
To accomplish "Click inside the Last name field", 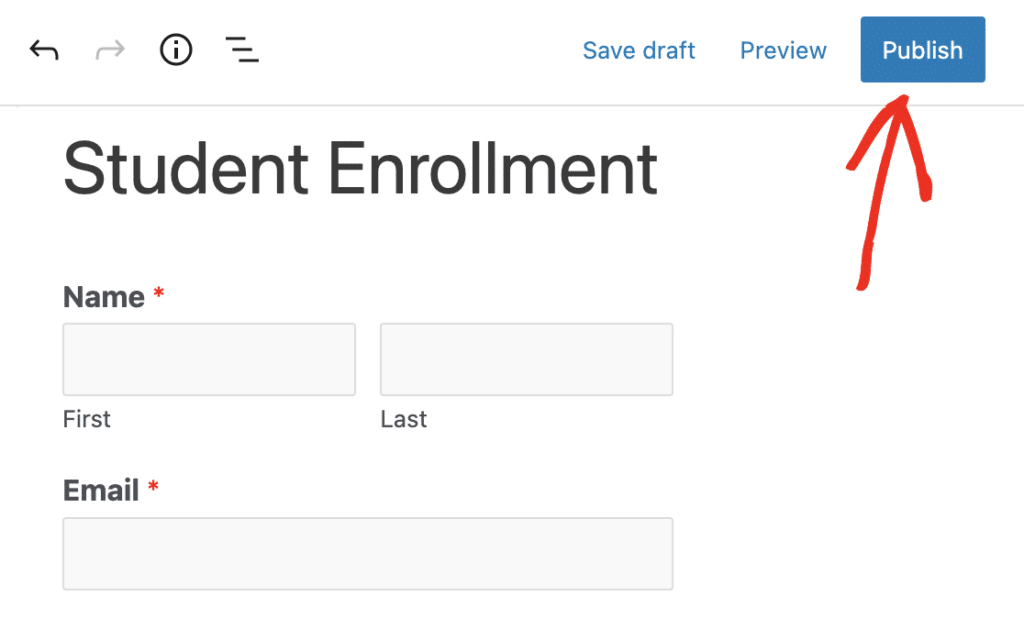I will coord(526,358).
